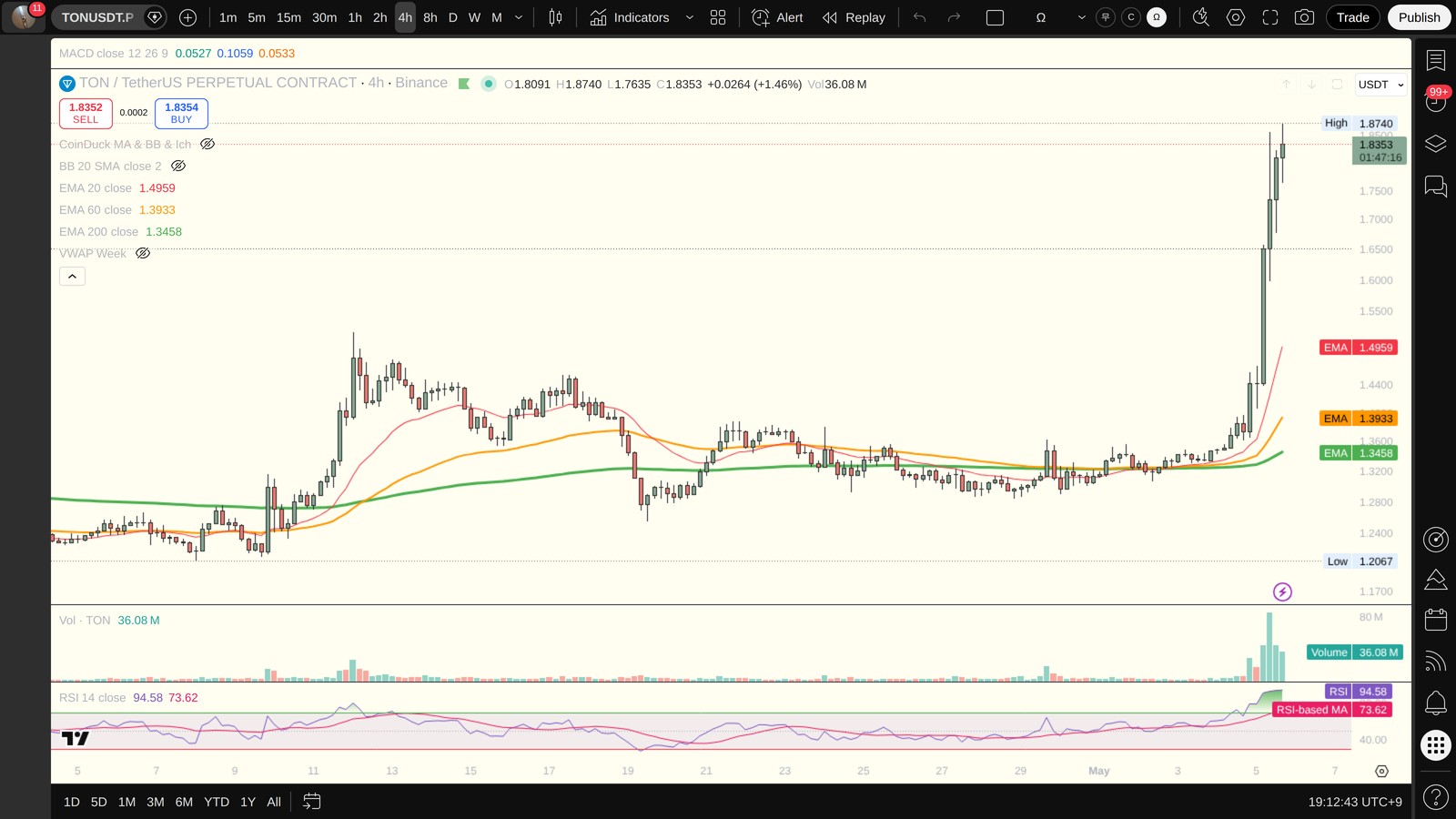Select the 무 layout circle
The image size is (1456, 819).
click(x=1106, y=17)
